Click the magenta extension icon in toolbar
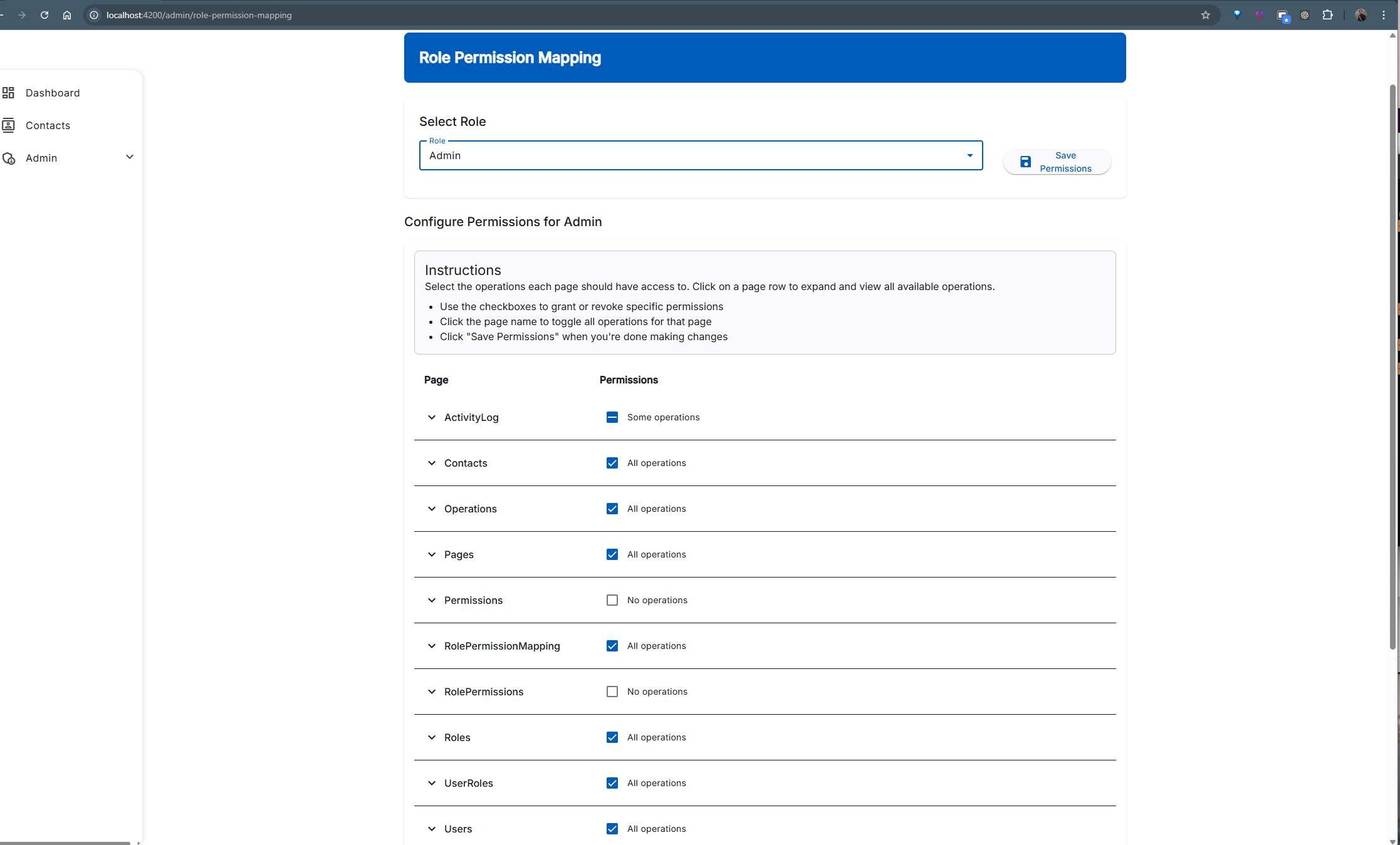The width and height of the screenshot is (1400, 845). click(1259, 15)
